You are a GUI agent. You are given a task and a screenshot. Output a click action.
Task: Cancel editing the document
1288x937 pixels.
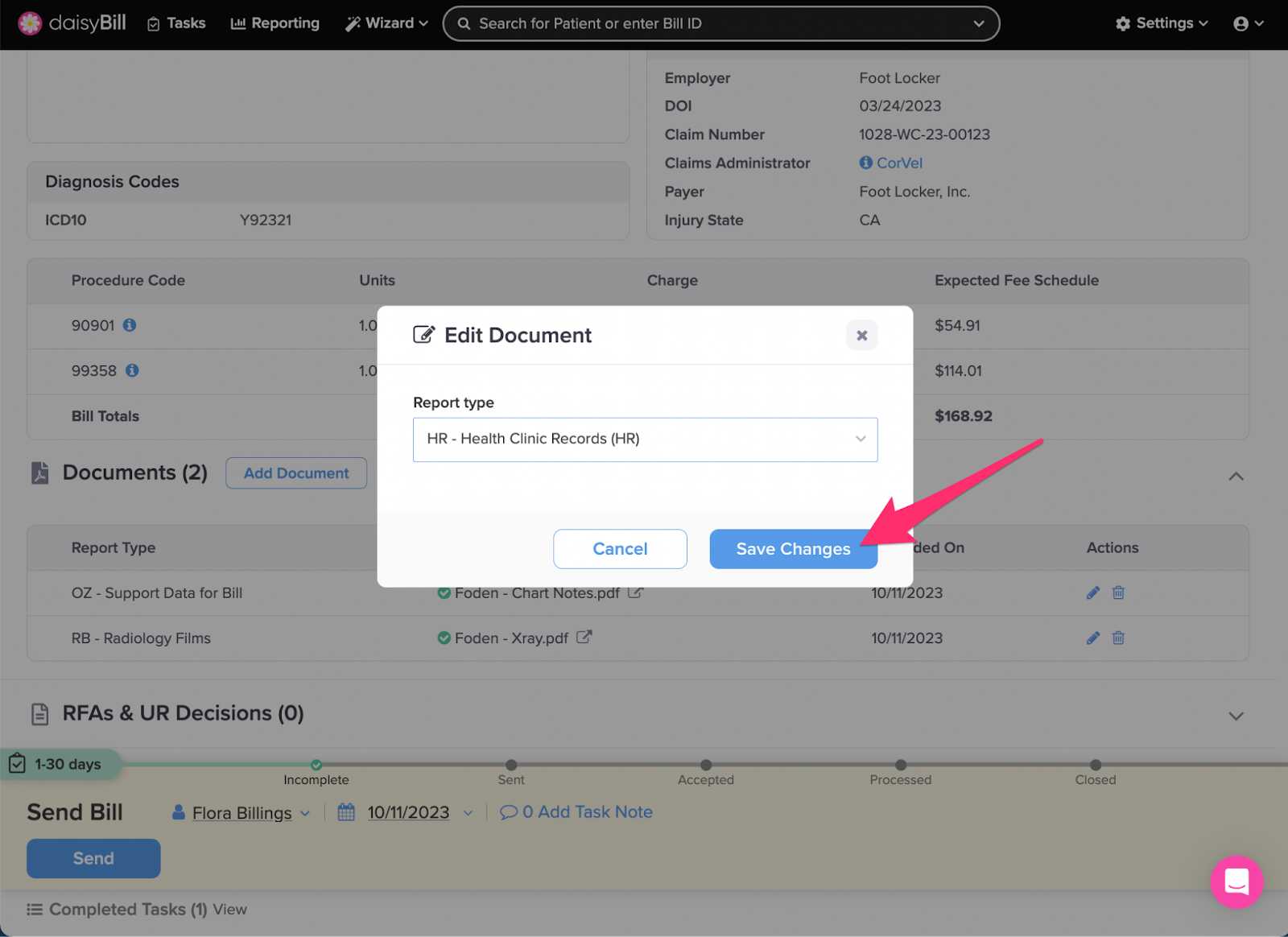tap(620, 548)
